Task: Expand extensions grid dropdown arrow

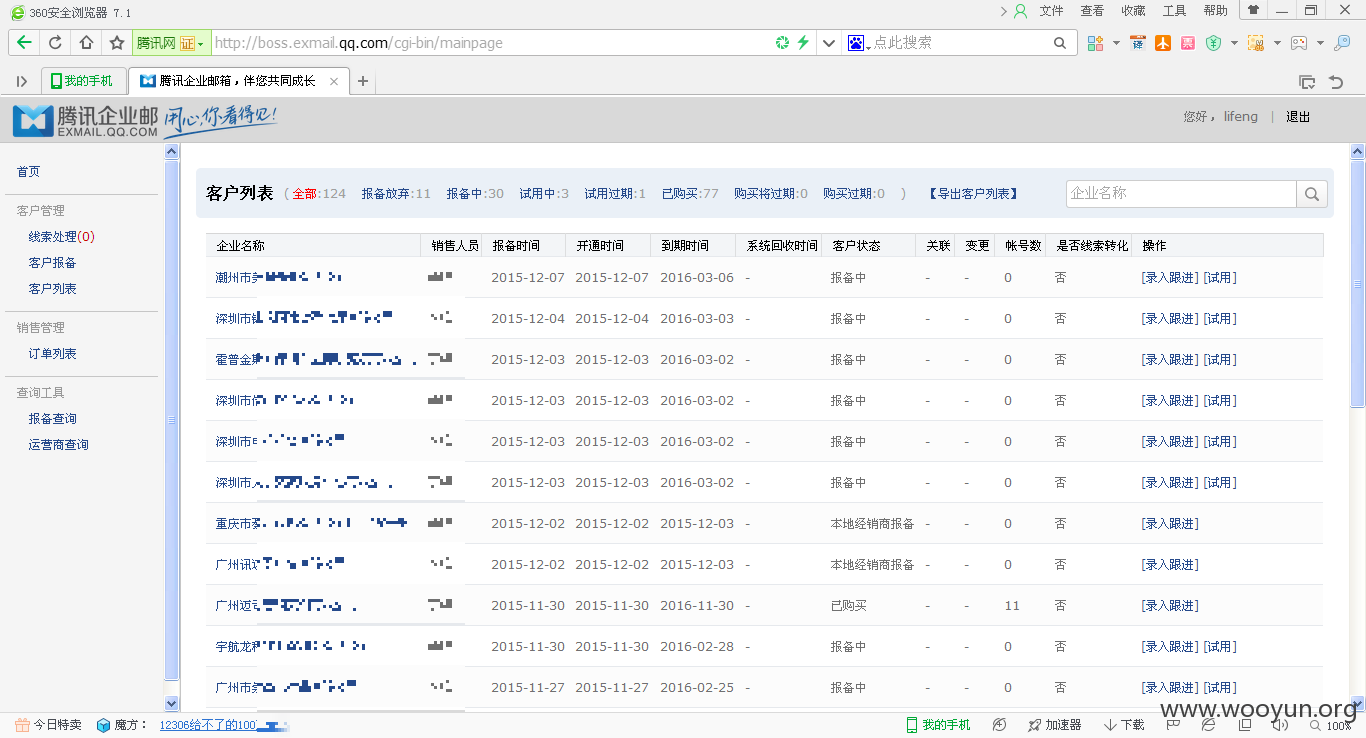Action: (1116, 43)
